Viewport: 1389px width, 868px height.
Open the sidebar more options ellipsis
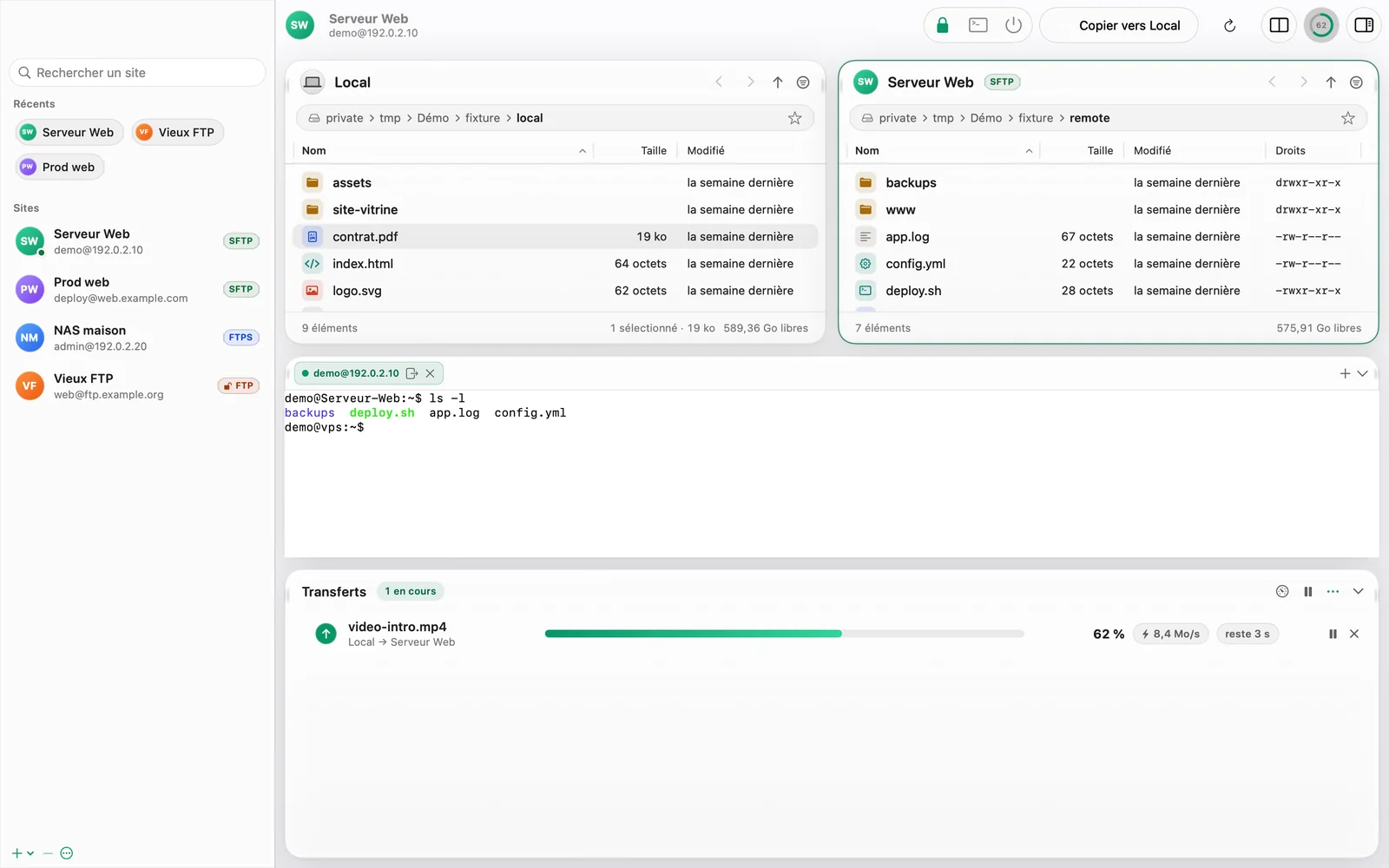pyautogui.click(x=67, y=853)
